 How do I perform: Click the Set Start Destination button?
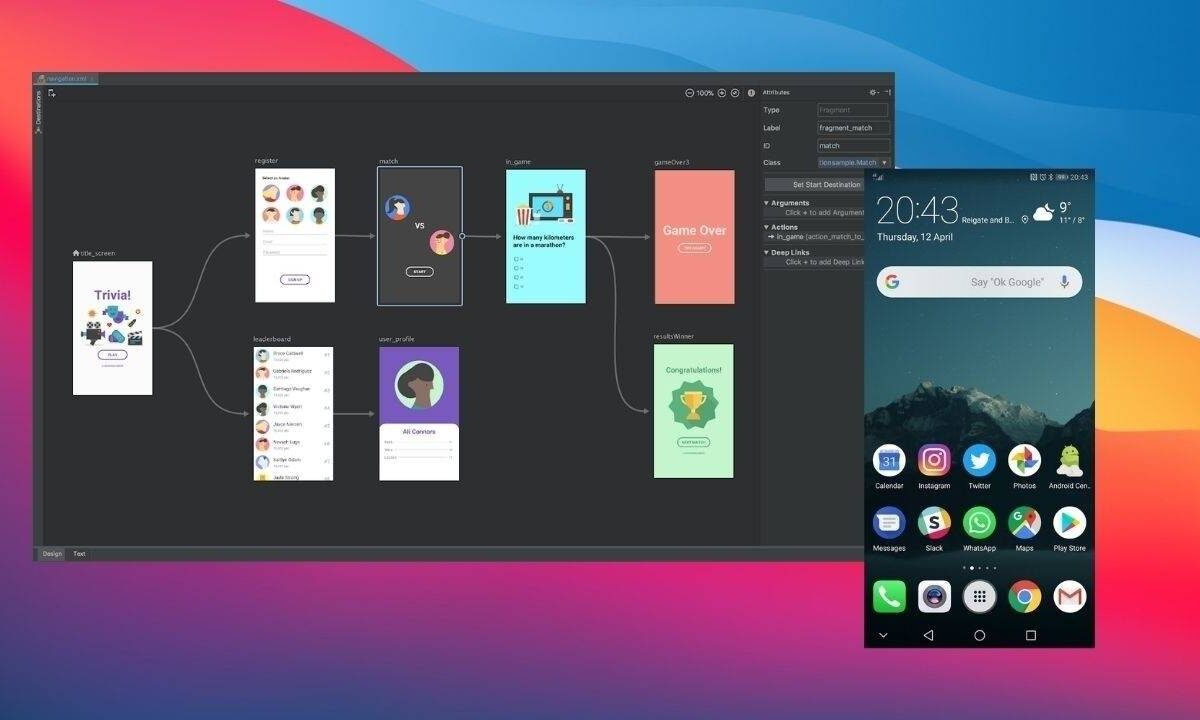pyautogui.click(x=826, y=184)
